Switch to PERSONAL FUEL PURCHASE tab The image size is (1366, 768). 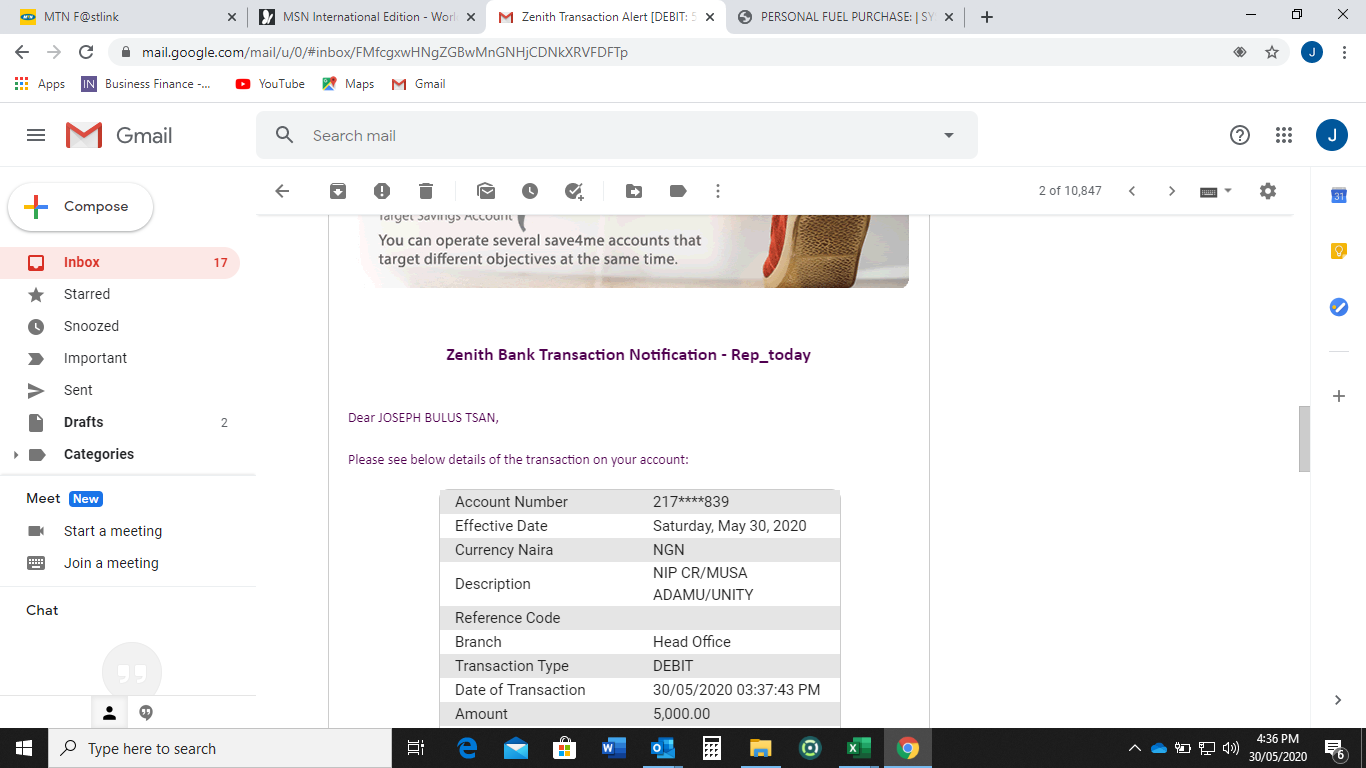845,17
